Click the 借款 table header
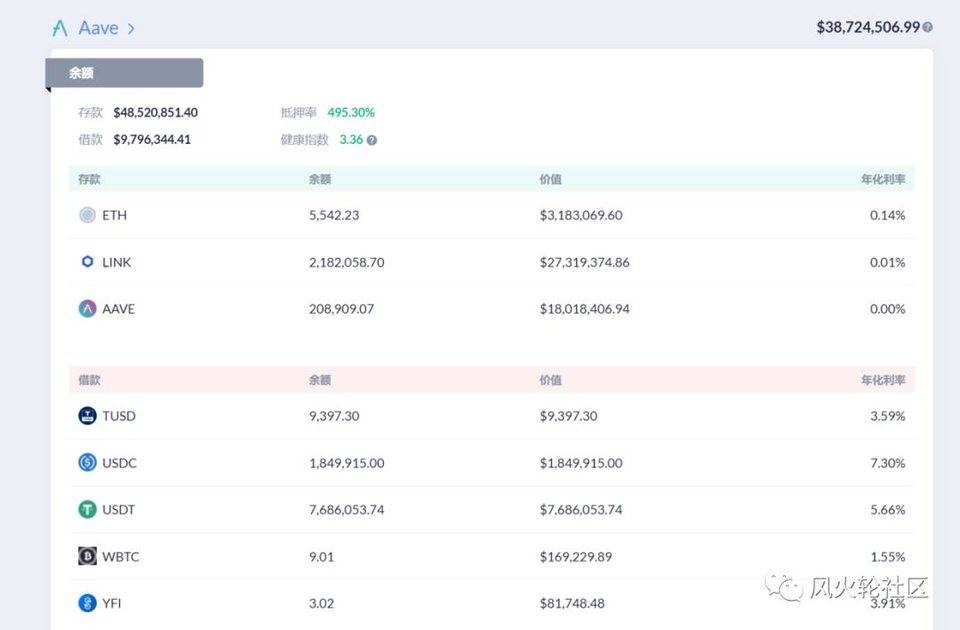Image resolution: width=960 pixels, height=630 pixels. click(x=90, y=381)
